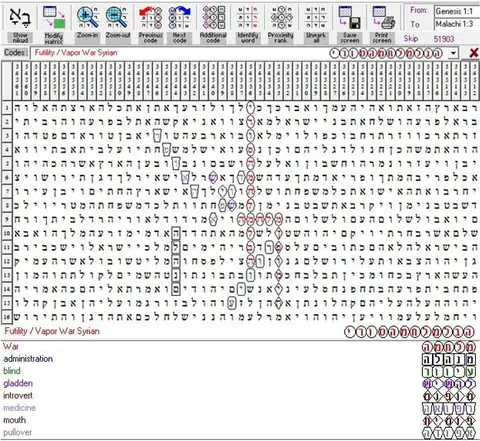The width and height of the screenshot is (480, 441).
Task: Select the pullover term in list
Action: pyautogui.click(x=17, y=432)
